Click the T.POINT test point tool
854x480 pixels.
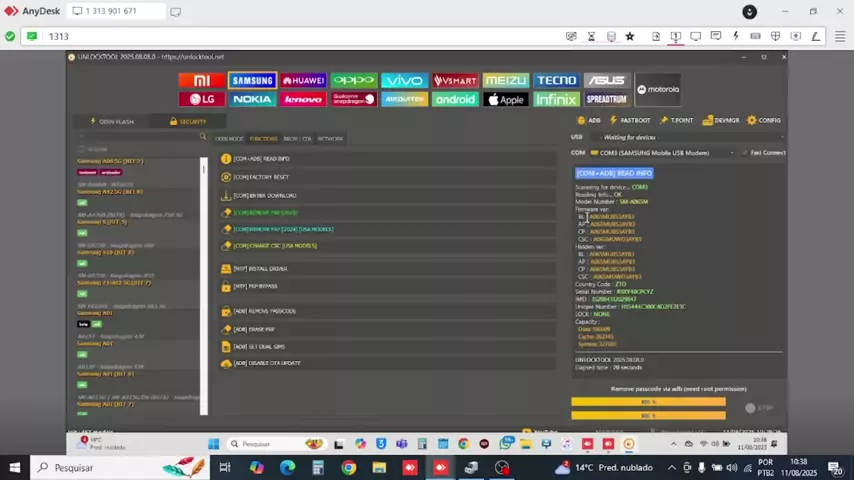[677, 120]
